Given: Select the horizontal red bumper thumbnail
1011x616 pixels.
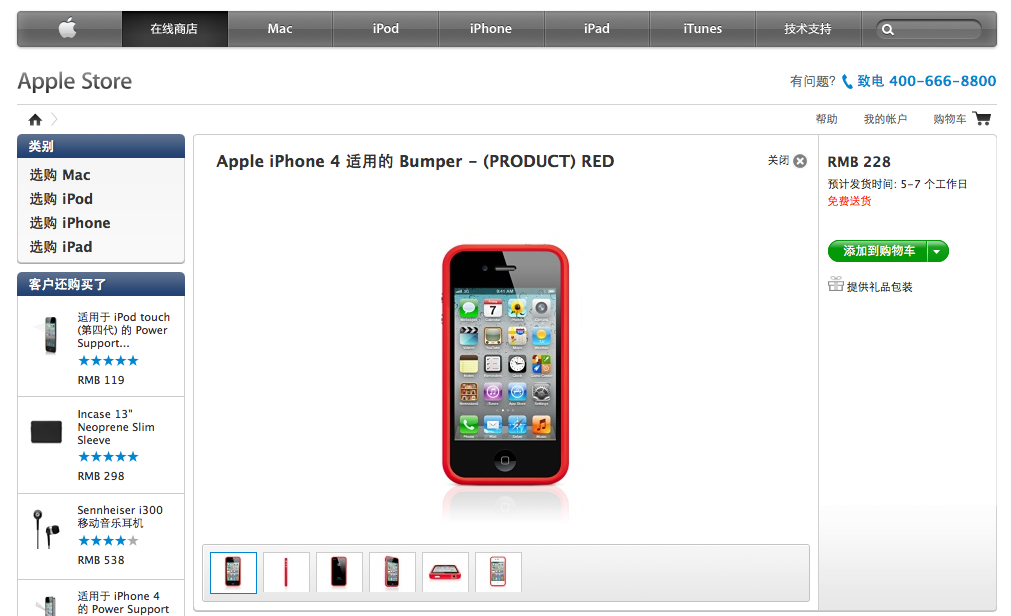Looking at the screenshot, I should point(445,572).
